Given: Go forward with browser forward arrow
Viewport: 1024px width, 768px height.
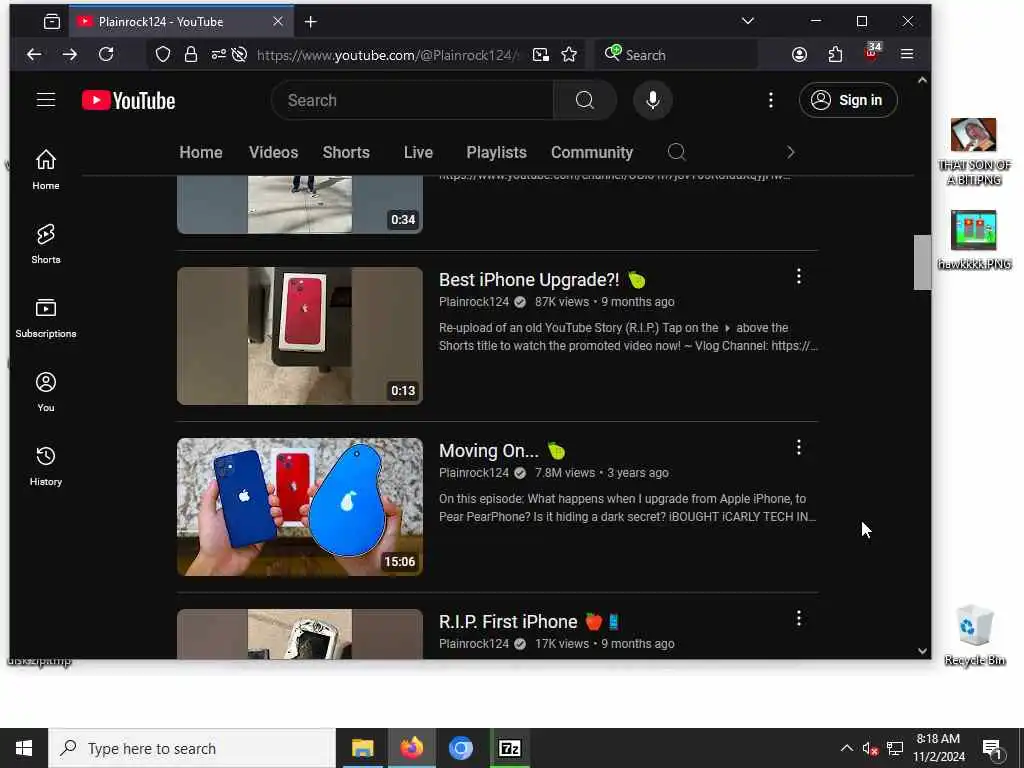Looking at the screenshot, I should point(70,54).
